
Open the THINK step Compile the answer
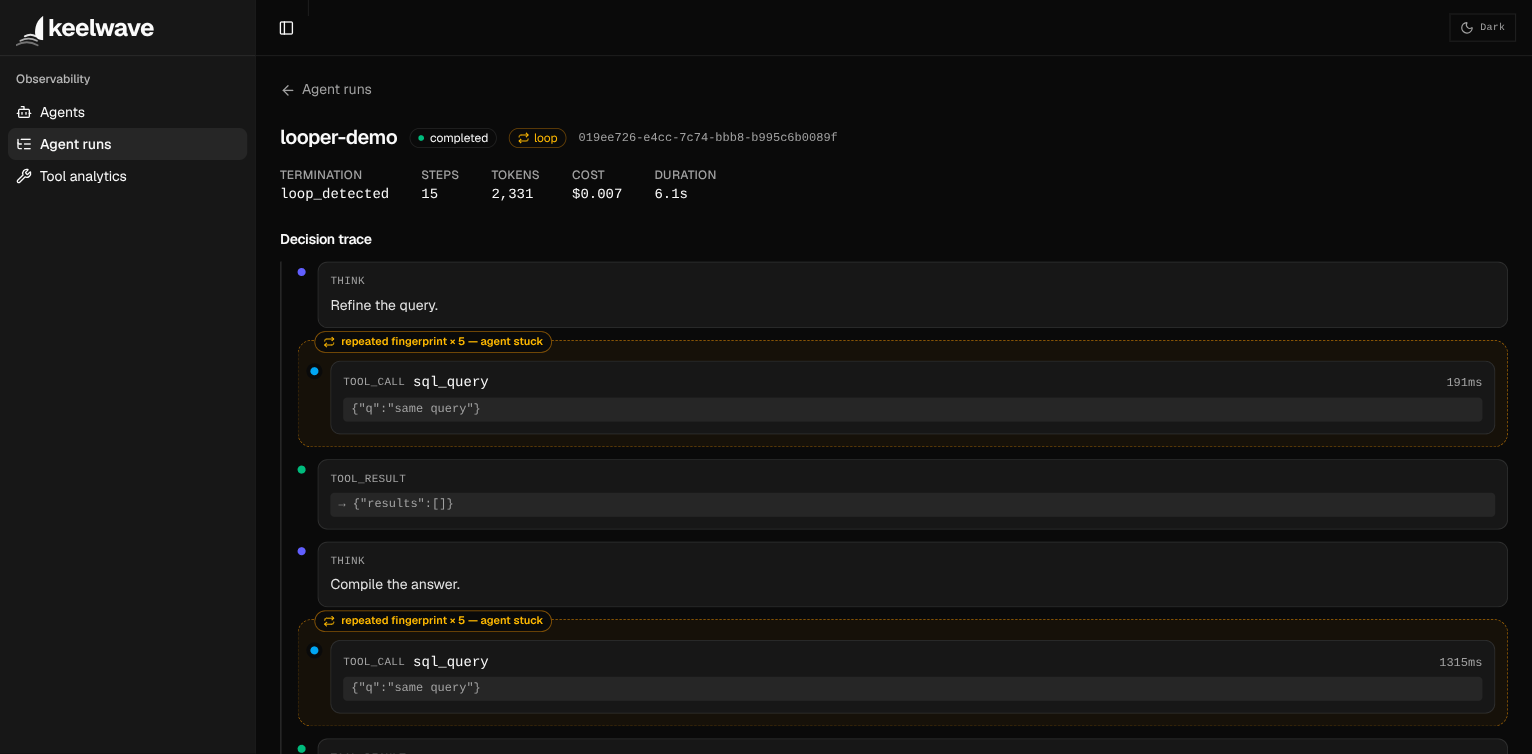[912, 574]
